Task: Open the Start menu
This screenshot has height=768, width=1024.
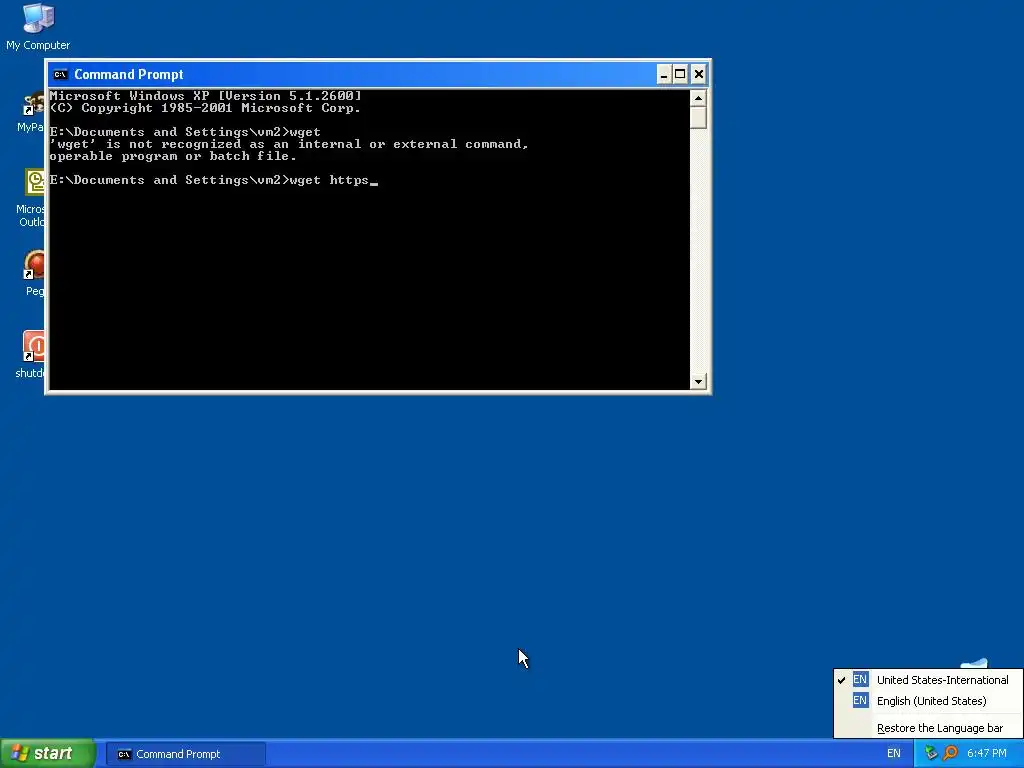Action: tap(48, 753)
